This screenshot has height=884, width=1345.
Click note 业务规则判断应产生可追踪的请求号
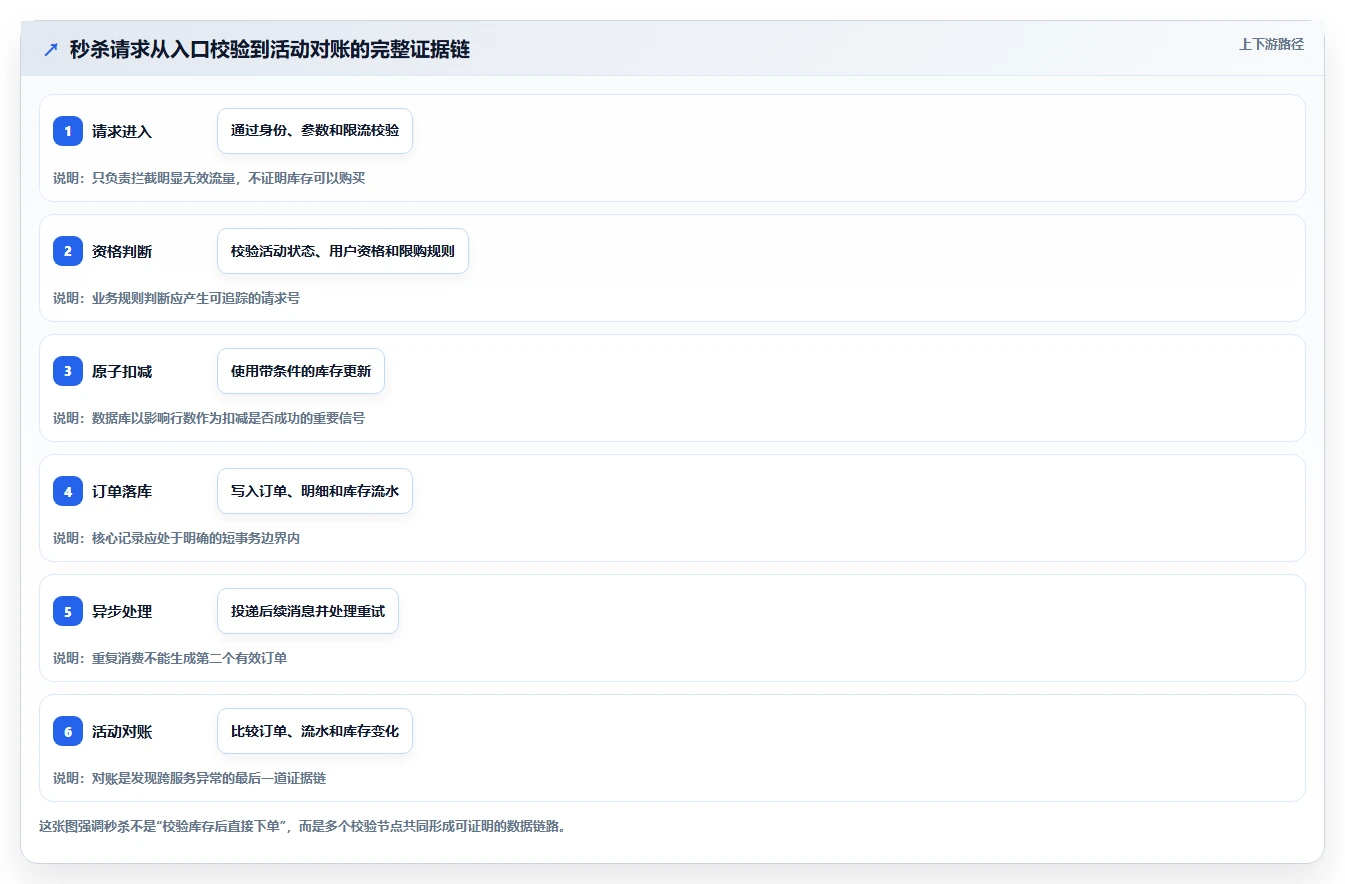196,298
